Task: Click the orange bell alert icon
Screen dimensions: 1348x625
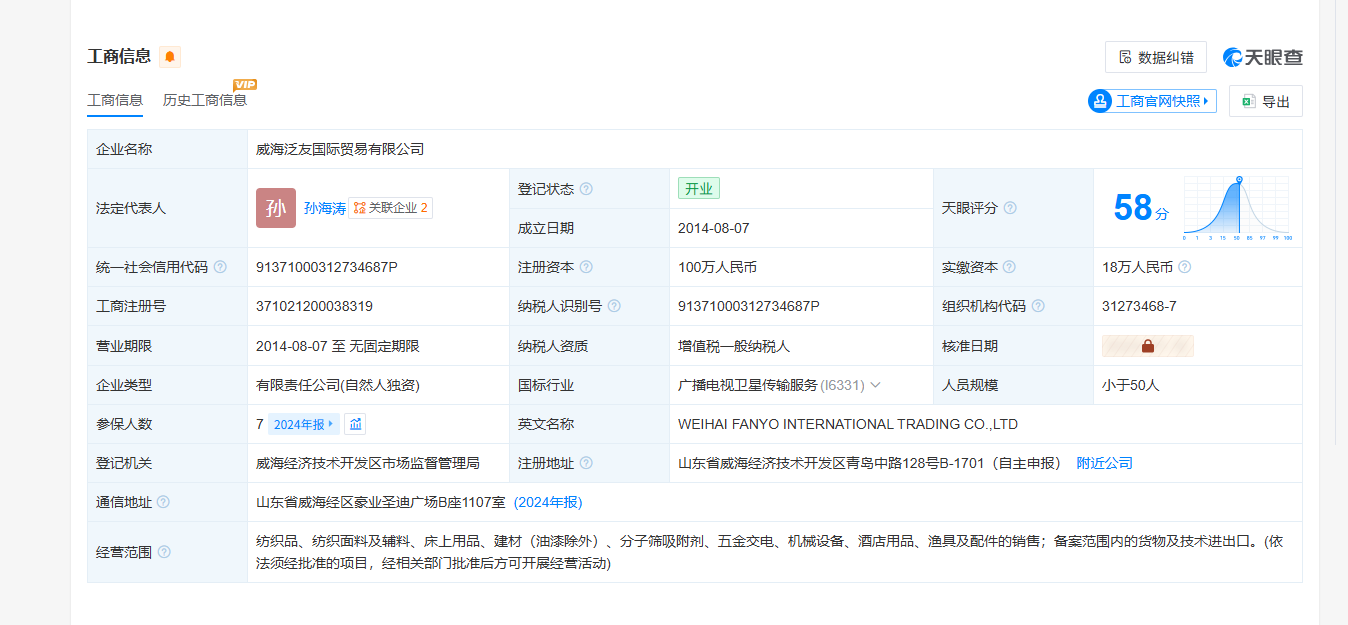Action: 170,57
